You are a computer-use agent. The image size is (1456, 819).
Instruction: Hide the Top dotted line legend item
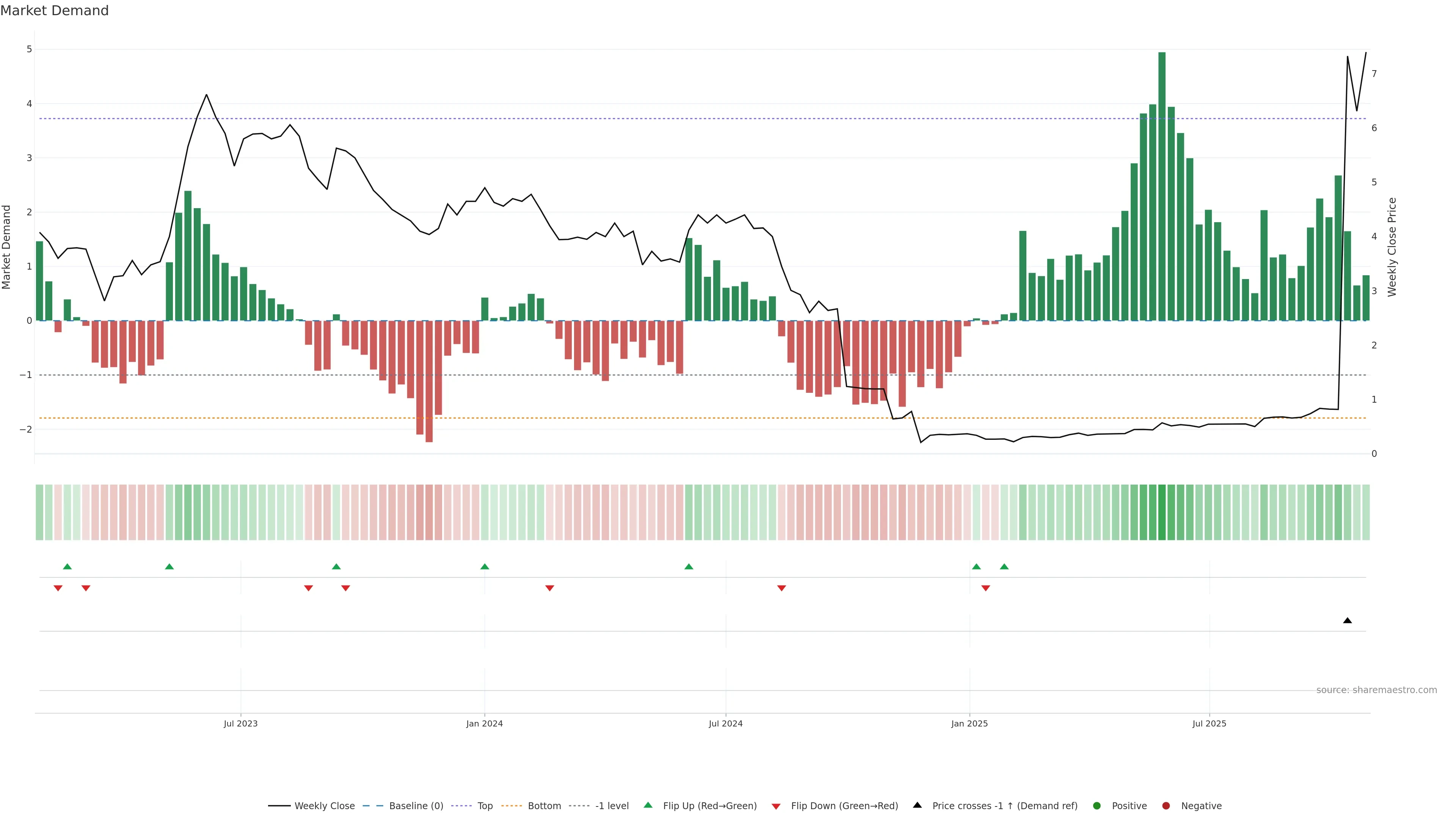(x=485, y=805)
